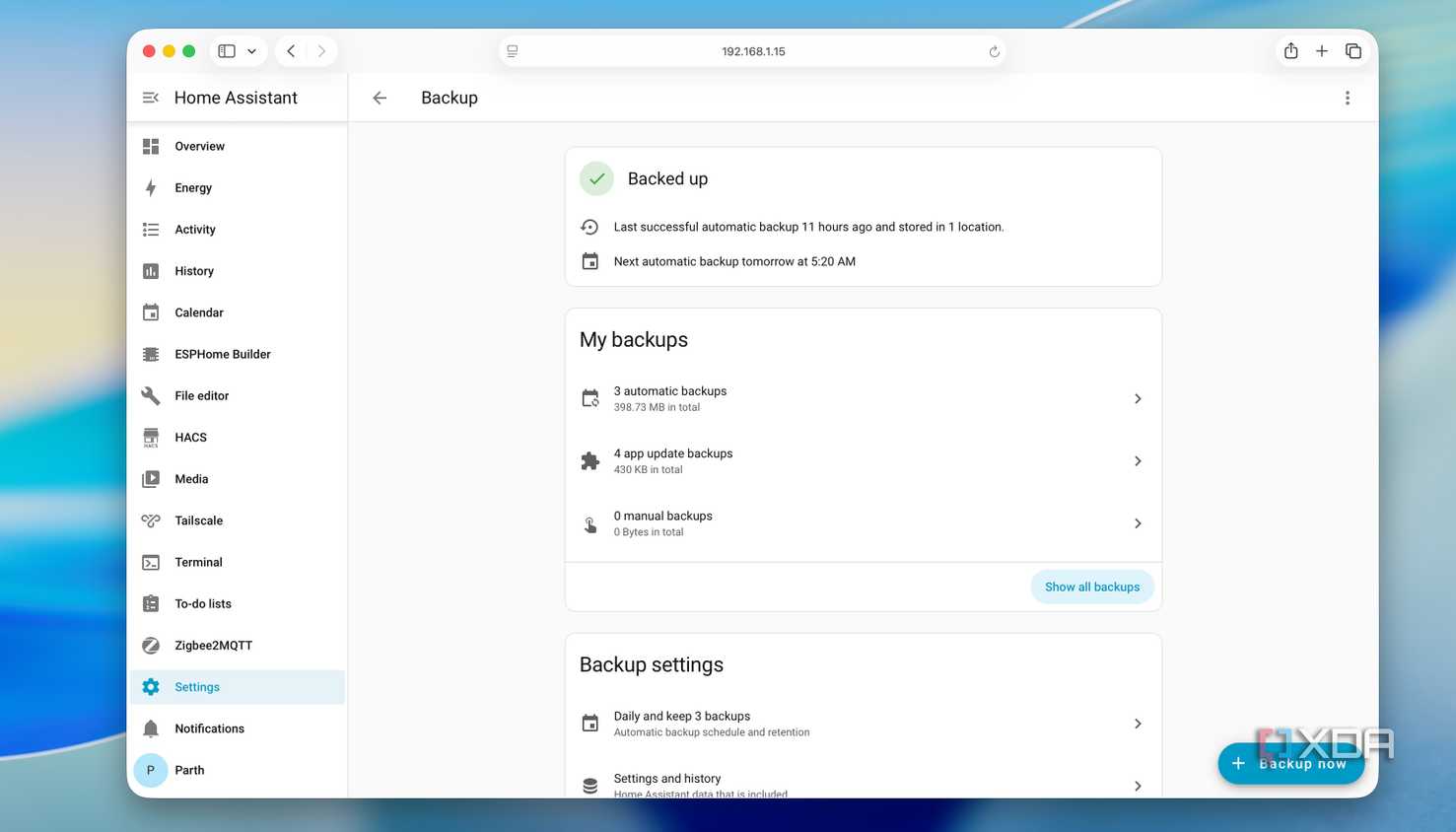The height and width of the screenshot is (832, 1456).
Task: Click the browser address bar showing 192.168.1.15
Action: pos(753,51)
